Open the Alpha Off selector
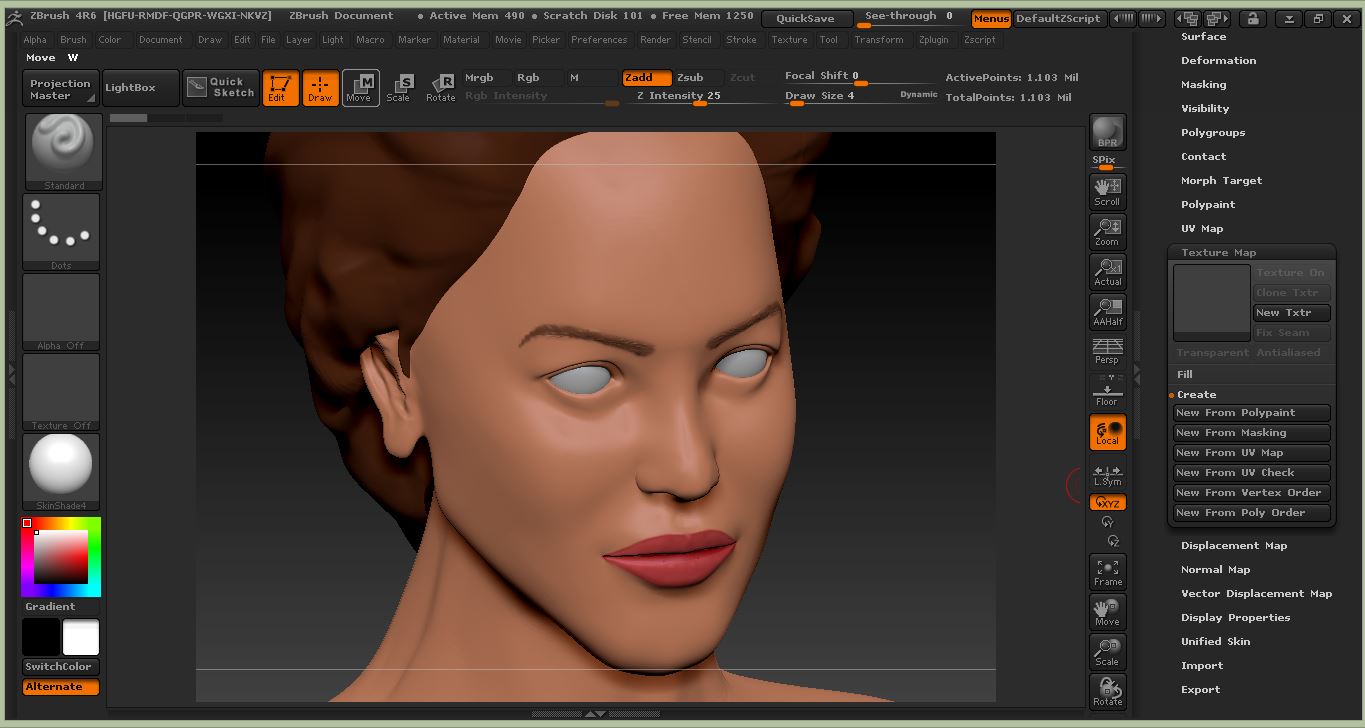This screenshot has width=1365, height=728. tap(62, 312)
